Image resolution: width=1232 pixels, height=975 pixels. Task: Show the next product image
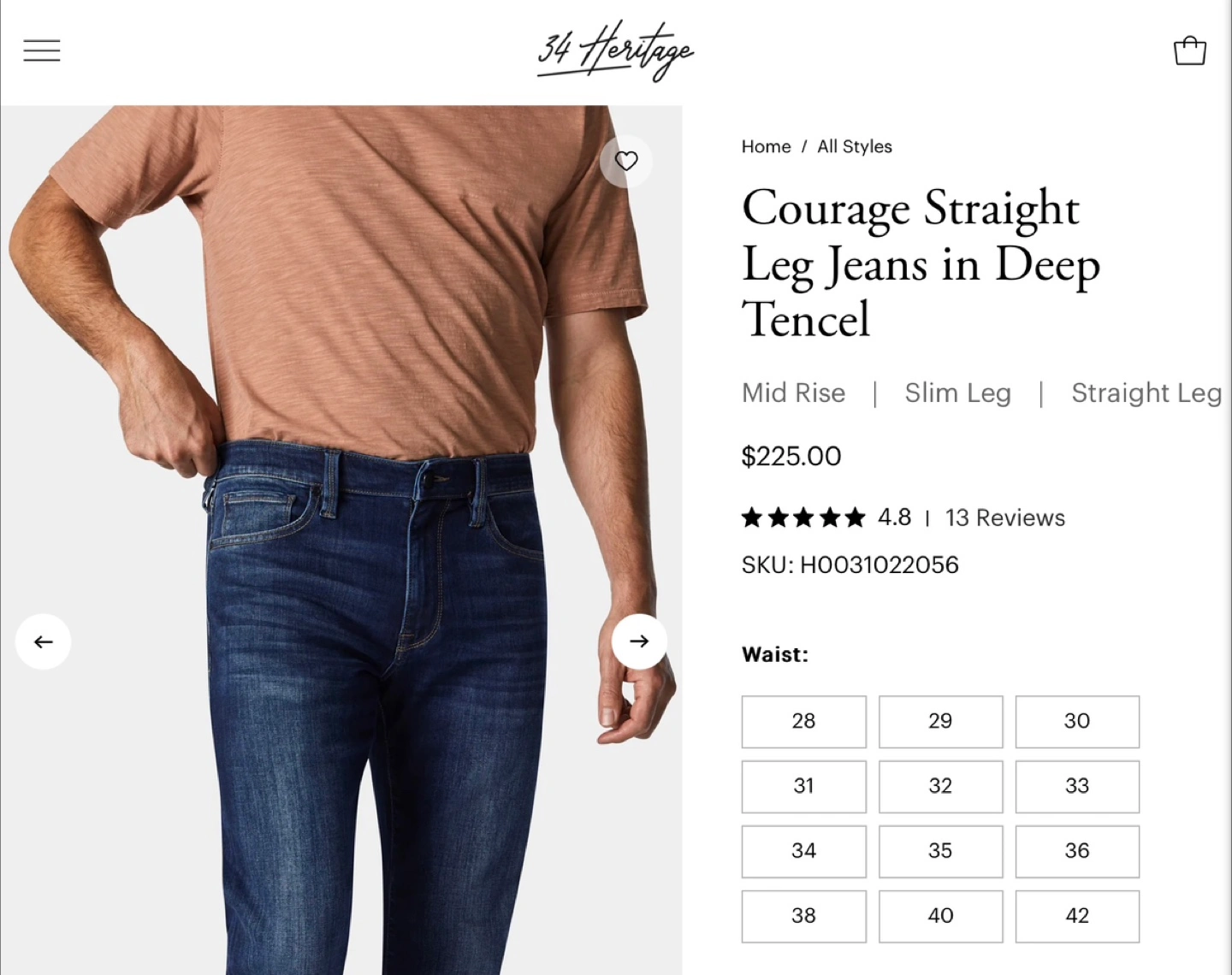639,641
